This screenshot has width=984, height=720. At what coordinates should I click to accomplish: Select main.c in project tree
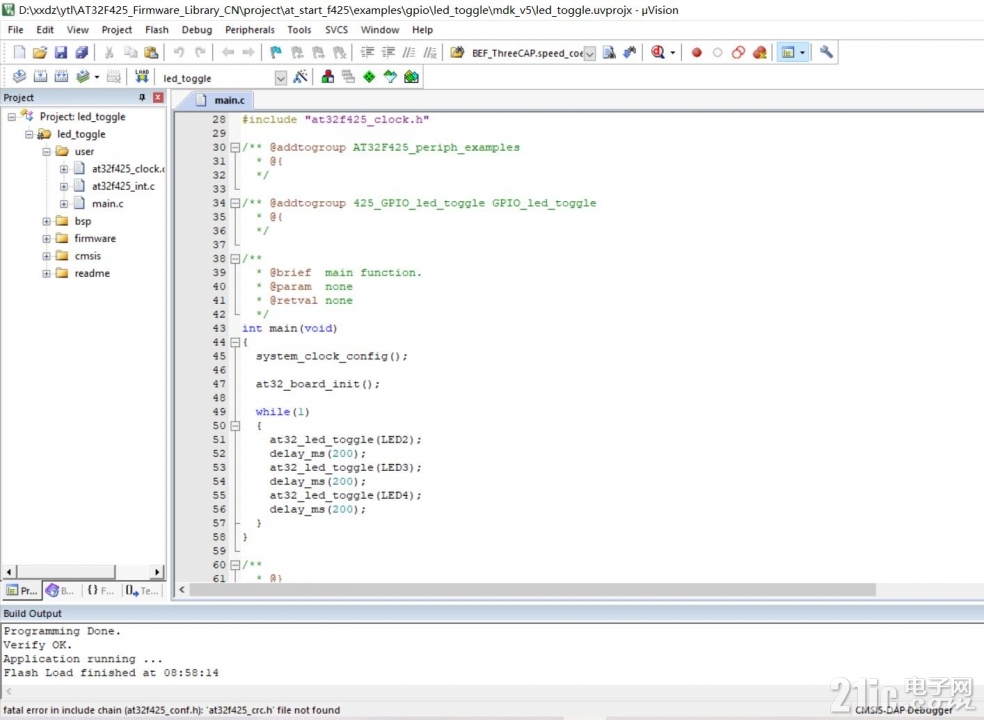pyautogui.click(x=107, y=204)
